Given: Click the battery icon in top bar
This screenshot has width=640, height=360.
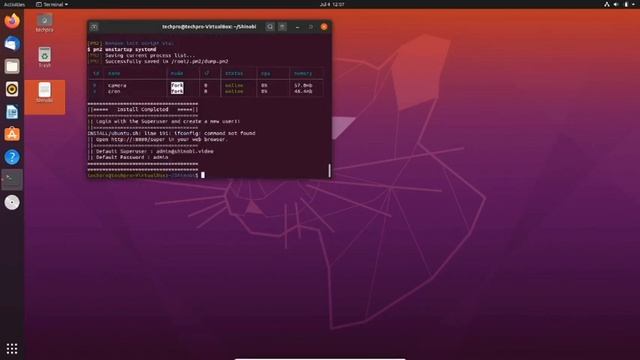Looking at the screenshot, I should click(626, 4).
